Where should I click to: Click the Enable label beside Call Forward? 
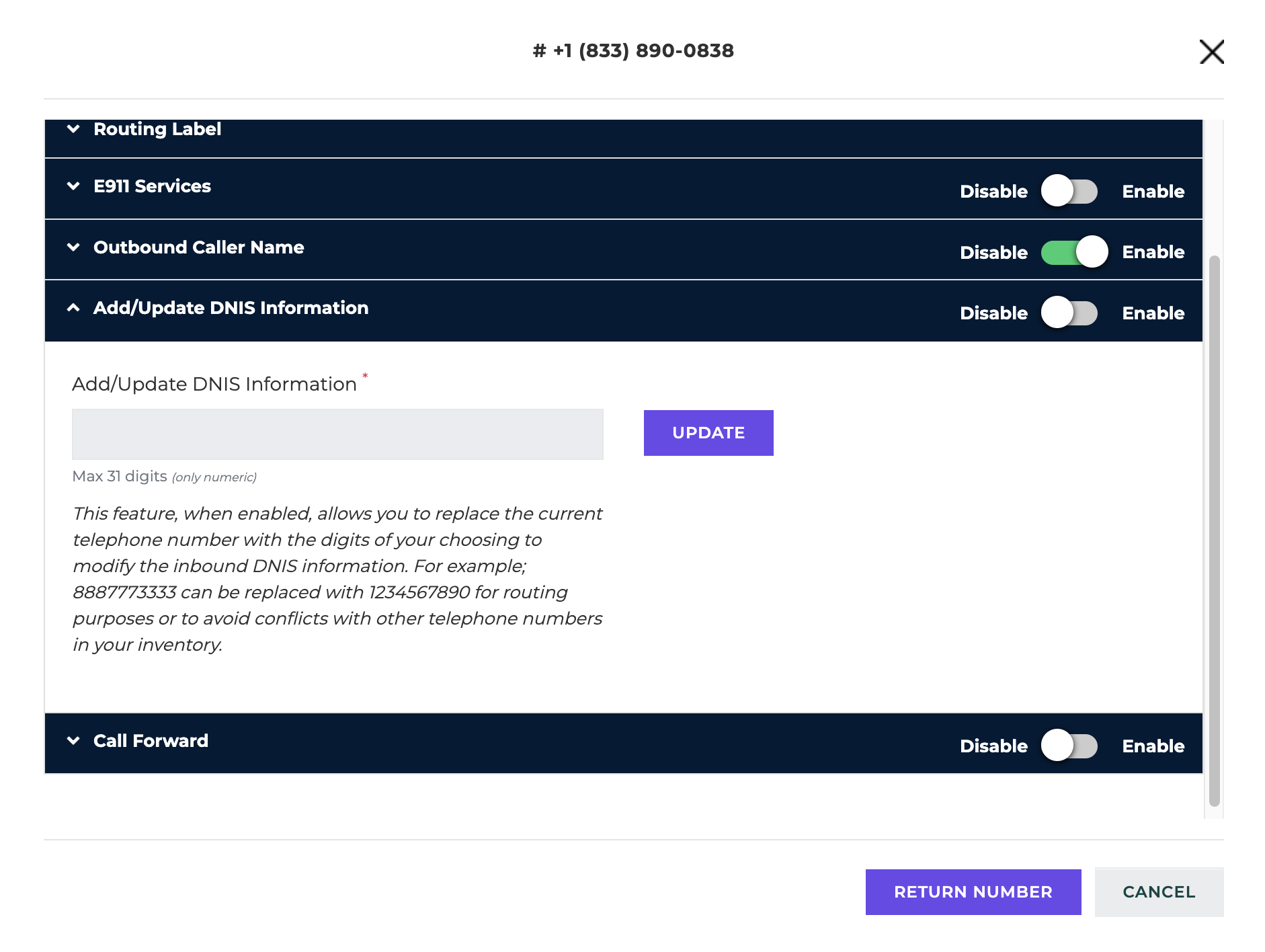click(x=1153, y=746)
